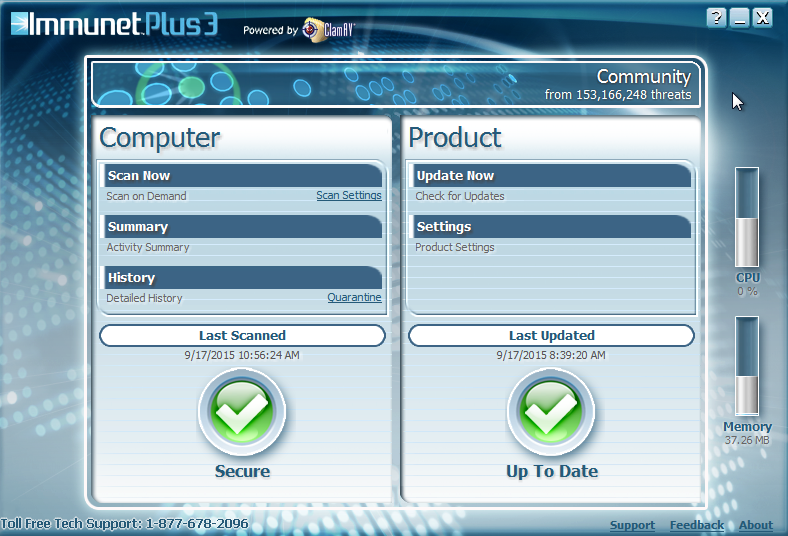This screenshot has width=788, height=536.
Task: Click the green Up To Date checkmark
Action: [x=551, y=412]
